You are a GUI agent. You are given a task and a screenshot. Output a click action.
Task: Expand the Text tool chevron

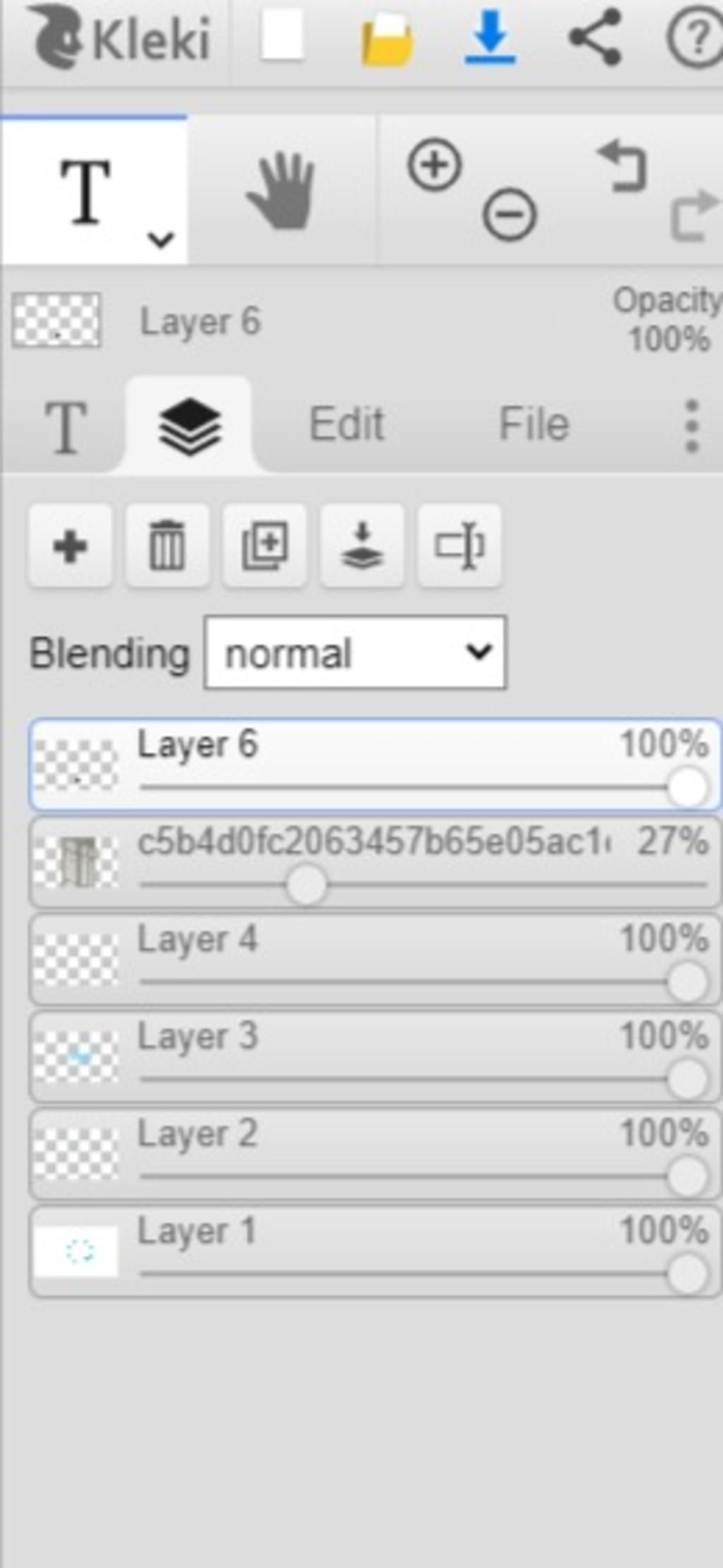pyautogui.click(x=161, y=240)
